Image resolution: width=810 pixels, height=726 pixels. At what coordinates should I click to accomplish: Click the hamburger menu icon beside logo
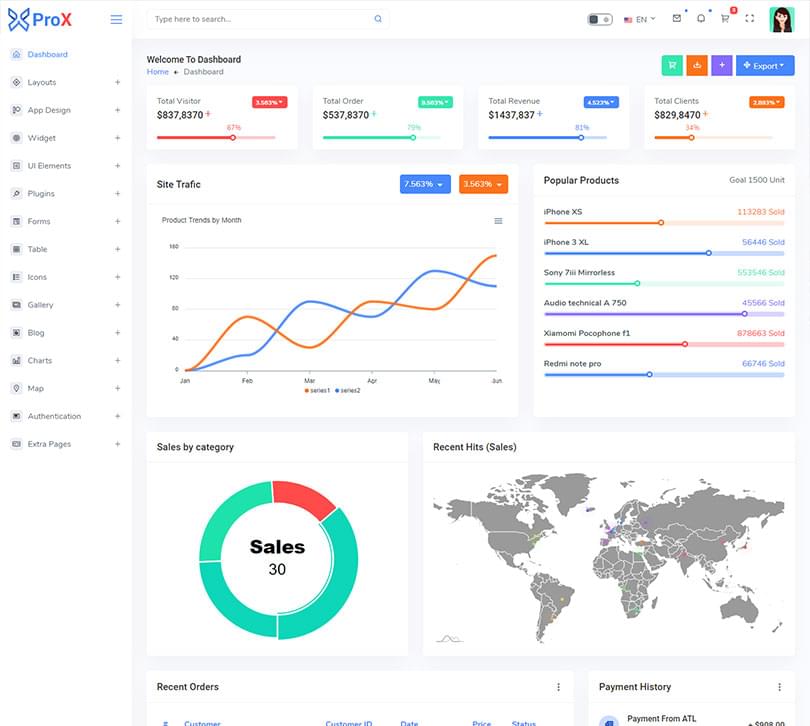coord(116,19)
